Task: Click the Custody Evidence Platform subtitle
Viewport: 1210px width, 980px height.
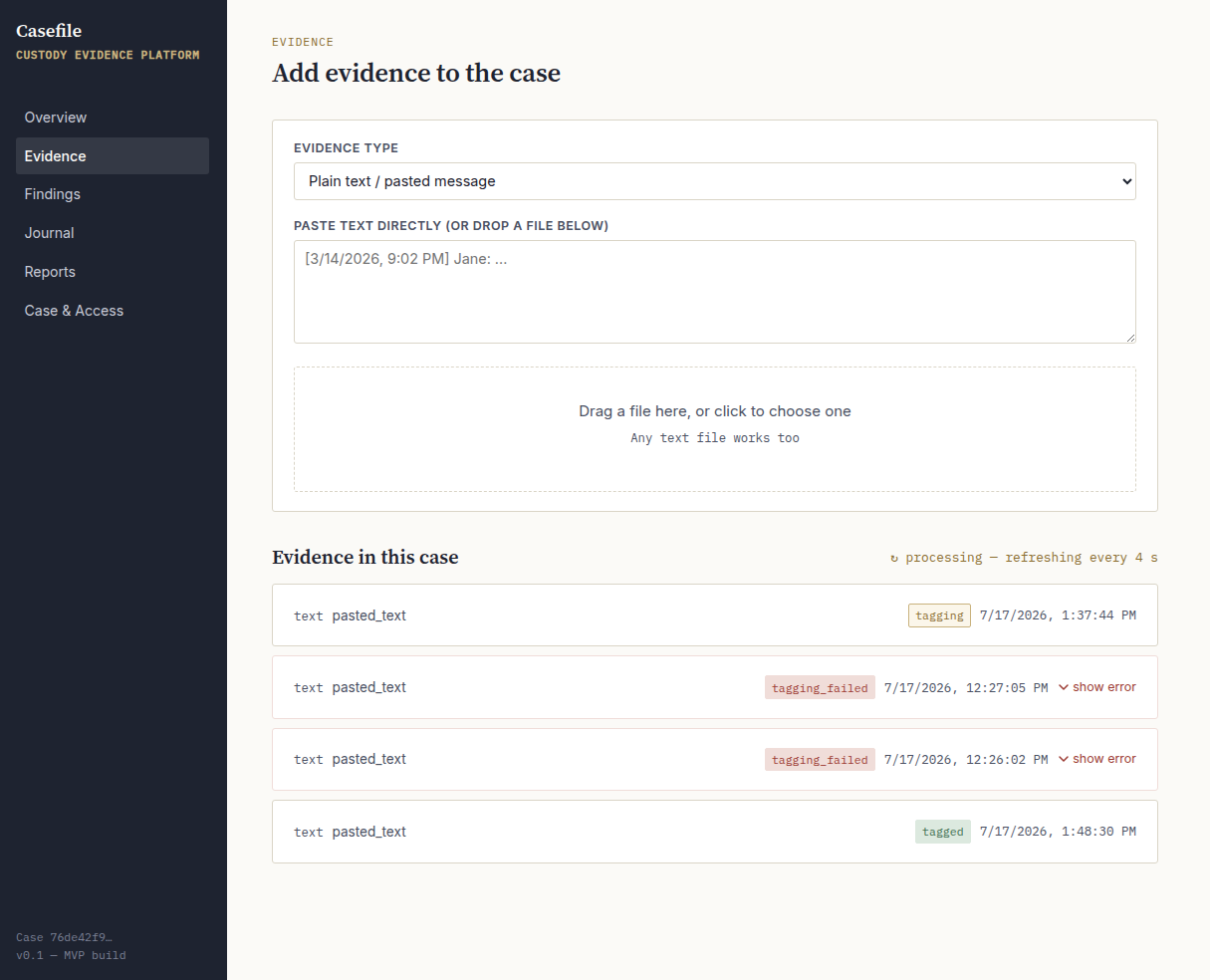Action: pyautogui.click(x=108, y=55)
